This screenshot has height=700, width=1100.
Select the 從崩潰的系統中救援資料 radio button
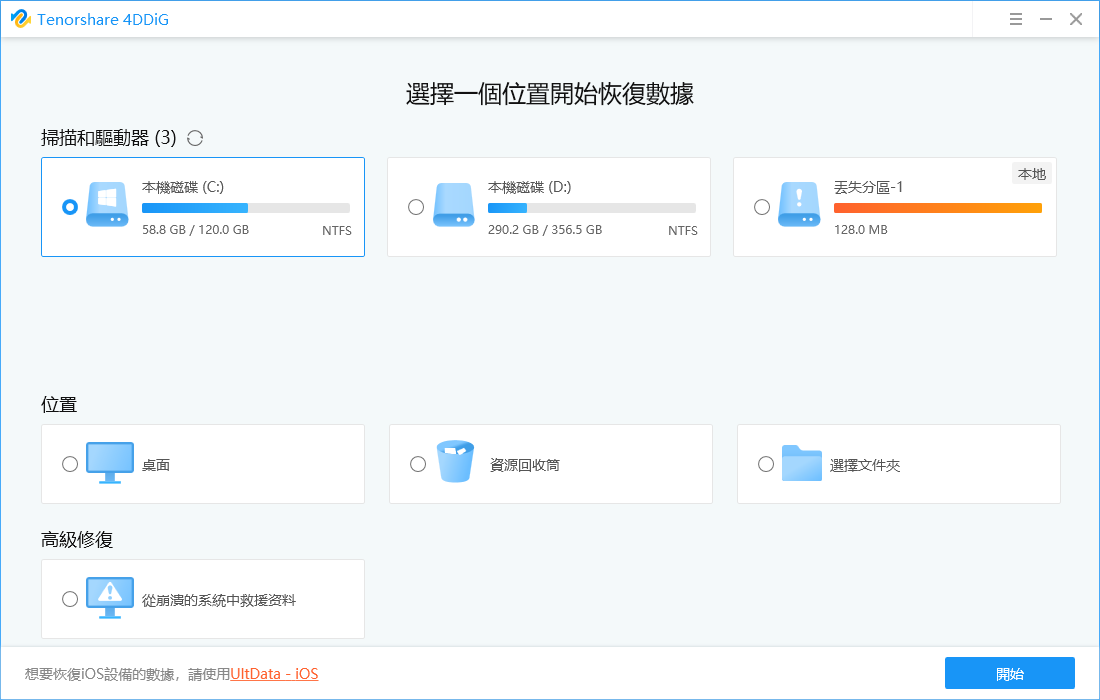[70, 599]
